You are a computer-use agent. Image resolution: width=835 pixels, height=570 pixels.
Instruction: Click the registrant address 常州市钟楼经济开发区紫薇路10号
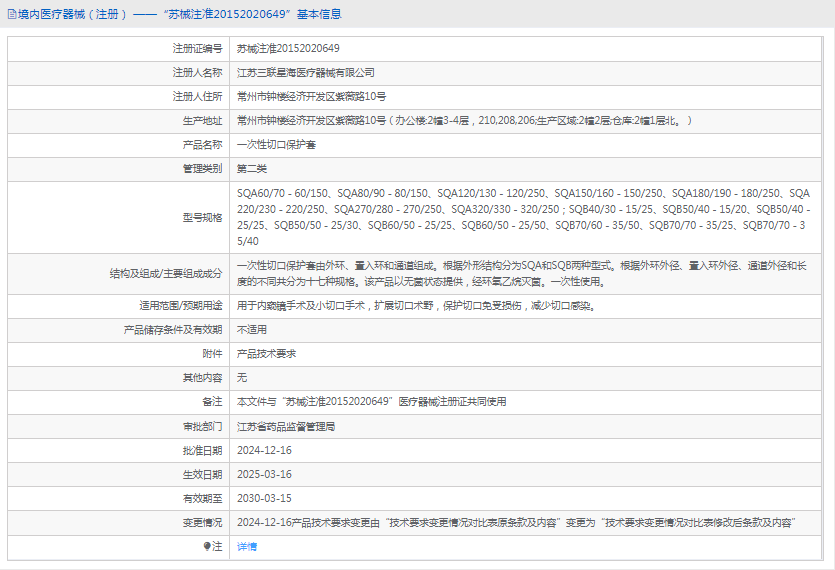(x=312, y=96)
